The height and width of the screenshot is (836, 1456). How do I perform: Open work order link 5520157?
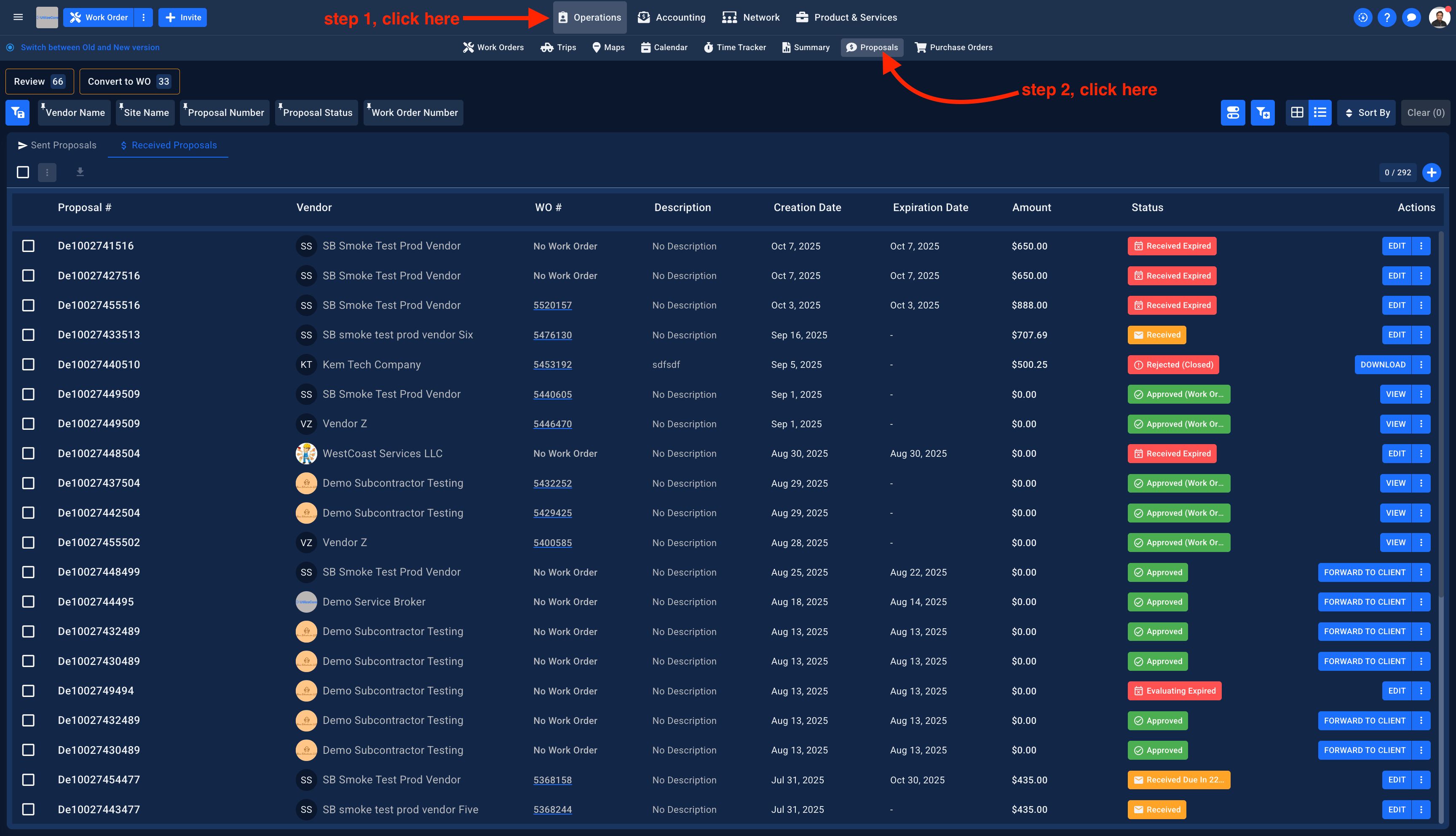pyautogui.click(x=552, y=305)
